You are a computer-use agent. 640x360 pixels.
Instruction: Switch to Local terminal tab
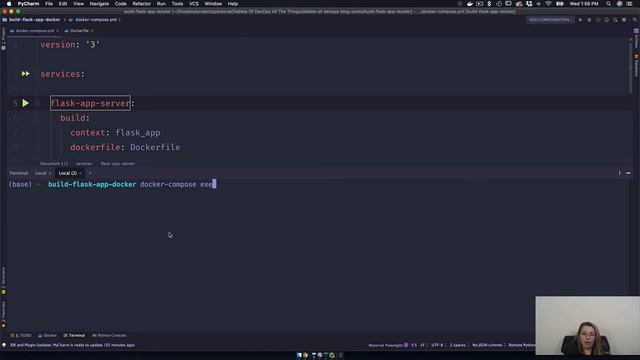coord(40,173)
